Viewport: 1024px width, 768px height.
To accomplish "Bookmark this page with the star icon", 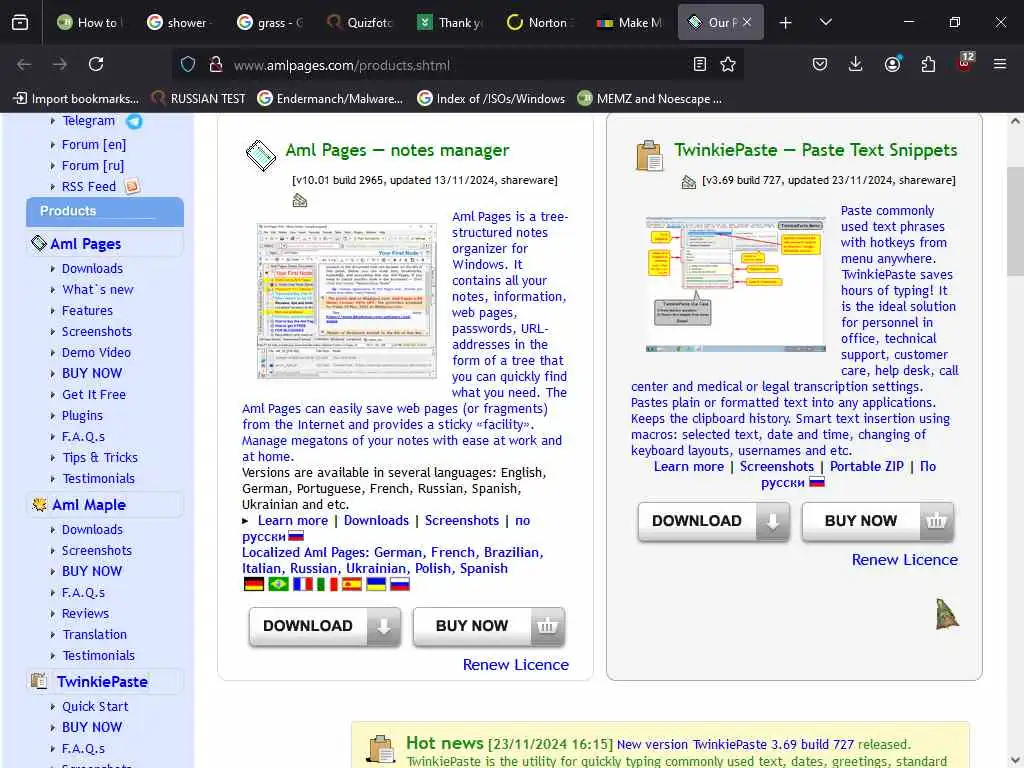I will pyautogui.click(x=728, y=64).
